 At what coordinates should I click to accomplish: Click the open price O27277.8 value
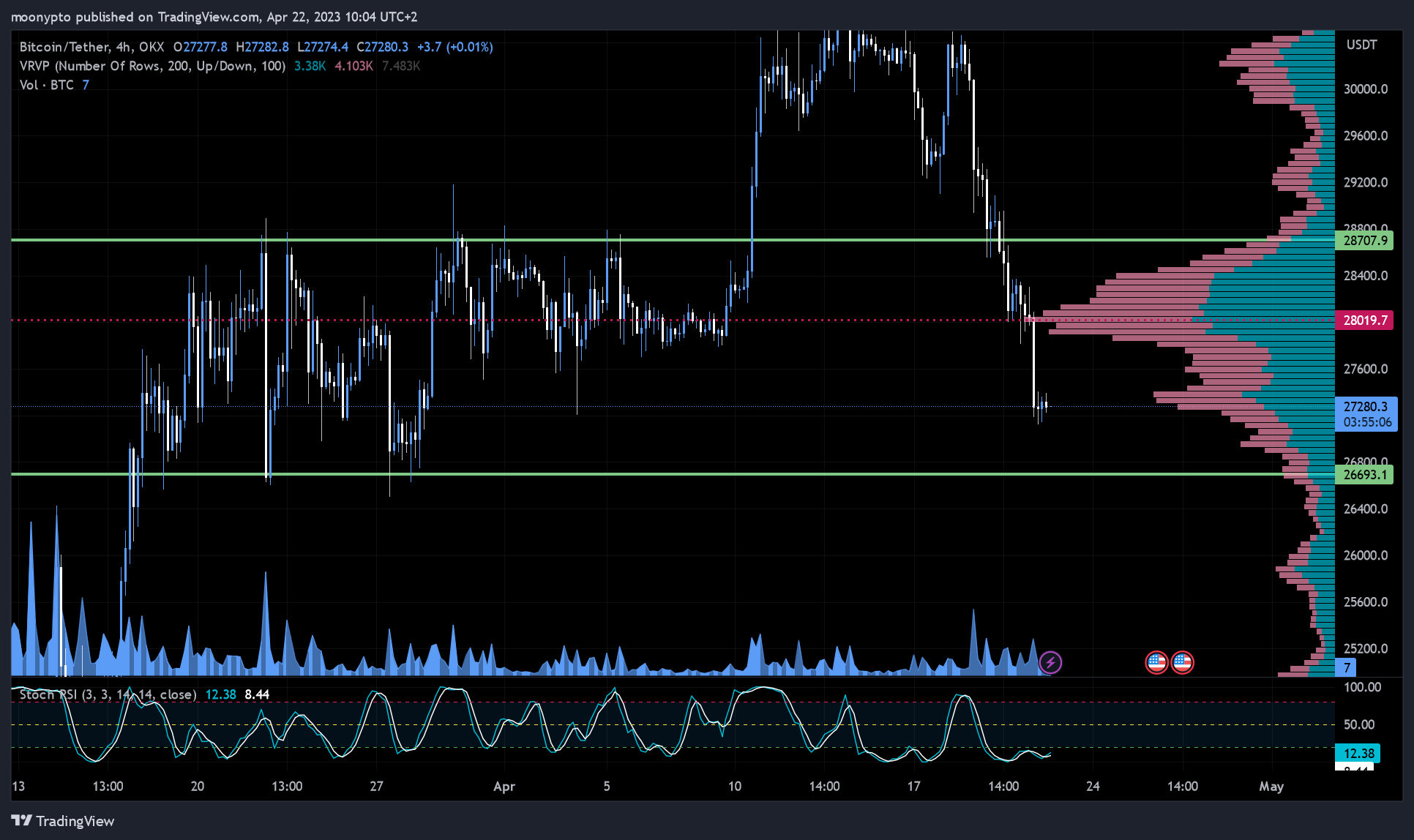point(200,47)
